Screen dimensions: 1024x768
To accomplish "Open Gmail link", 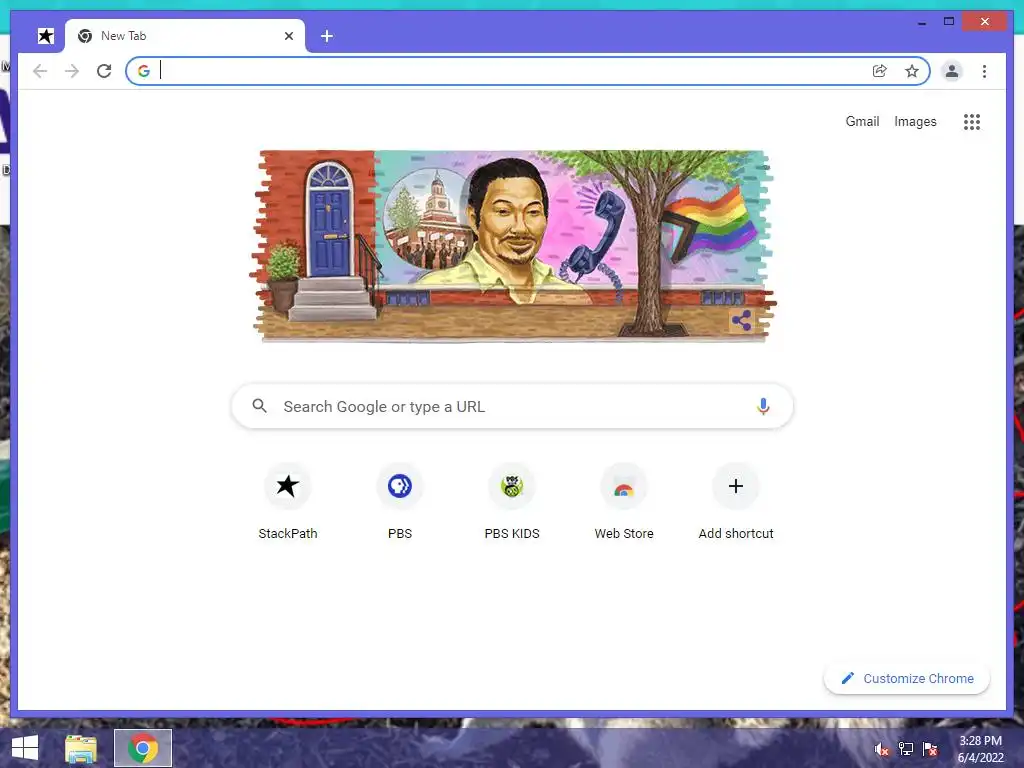I will 862,121.
